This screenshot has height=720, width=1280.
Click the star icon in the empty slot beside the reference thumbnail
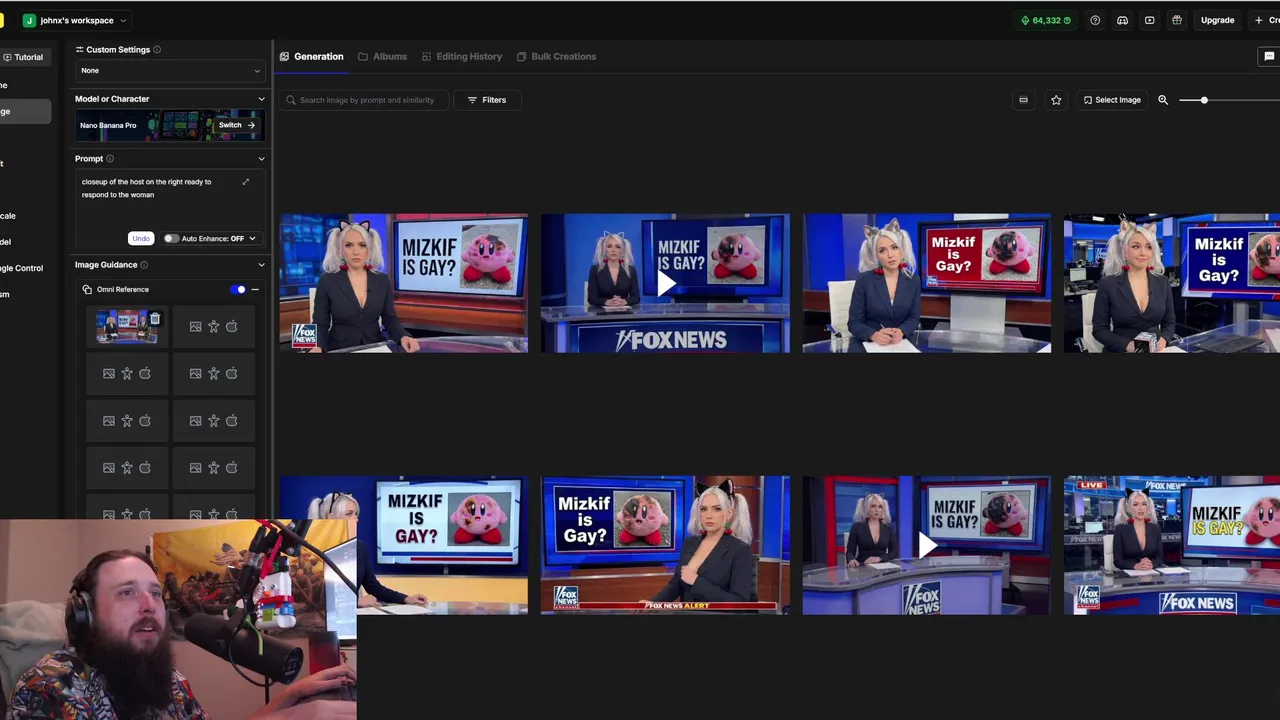(213, 327)
